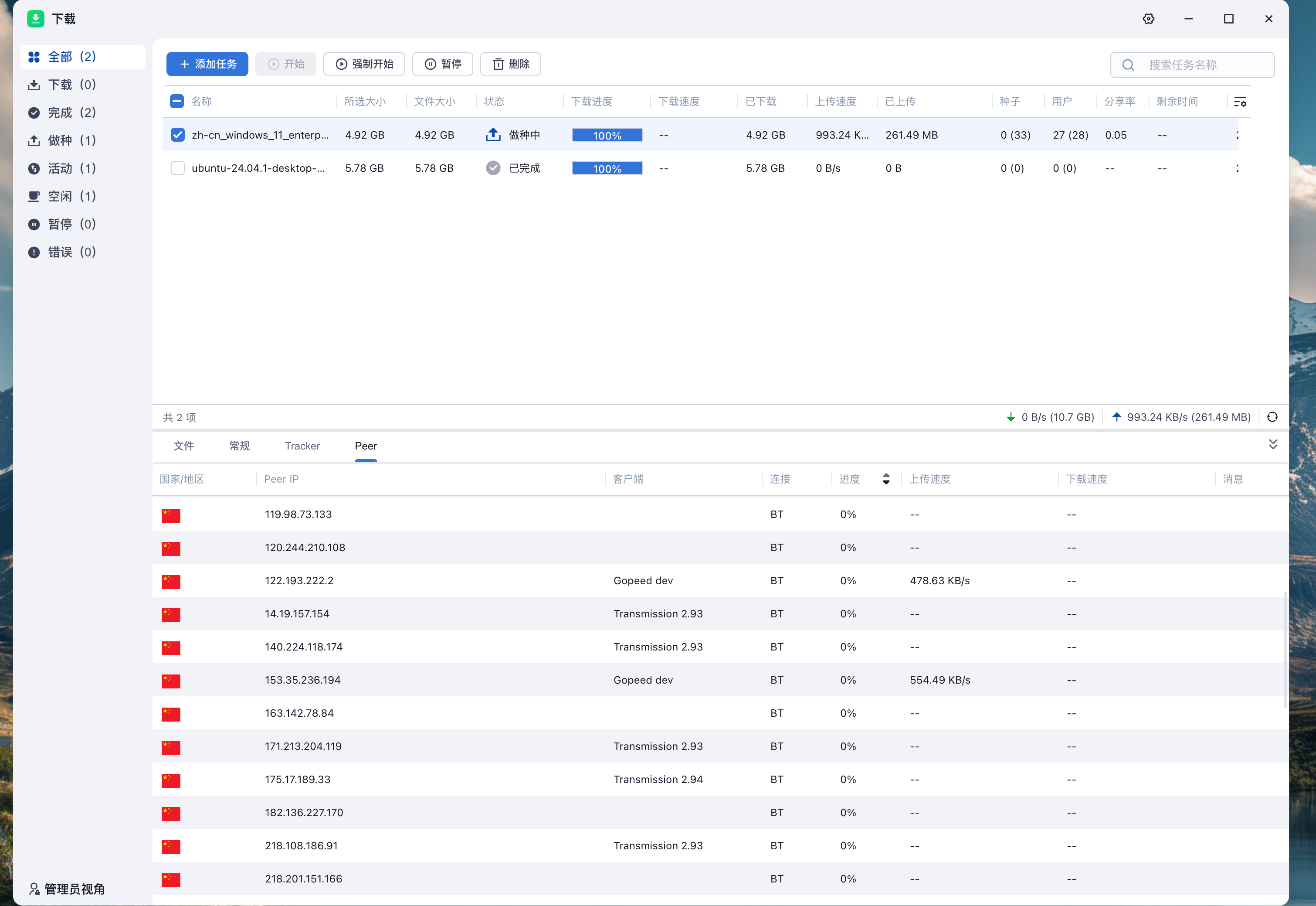Switch to the 文件 tab
The height and width of the screenshot is (906, 1316).
(184, 446)
